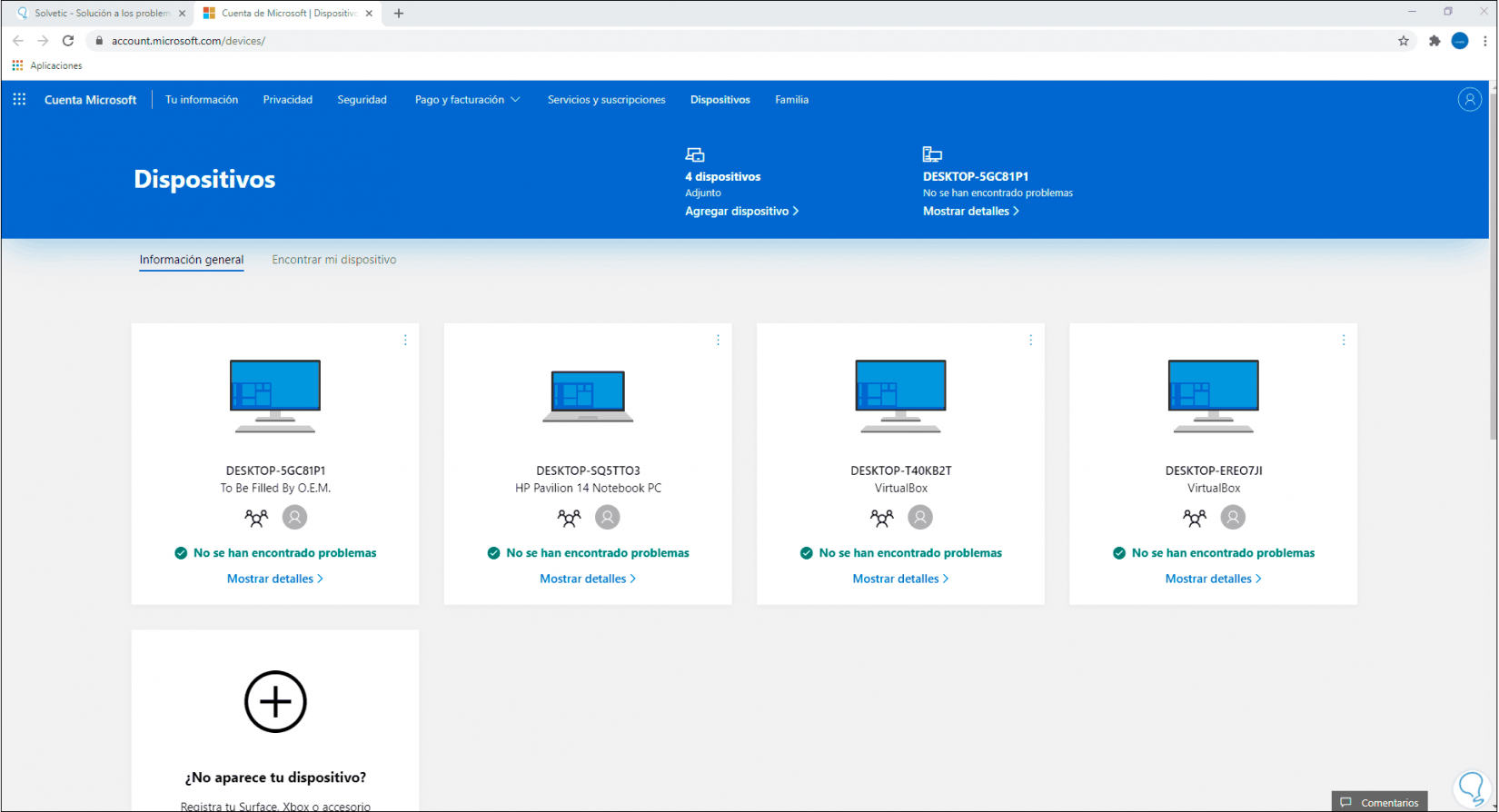Open the Microsoft apps grid launcher

tap(19, 100)
